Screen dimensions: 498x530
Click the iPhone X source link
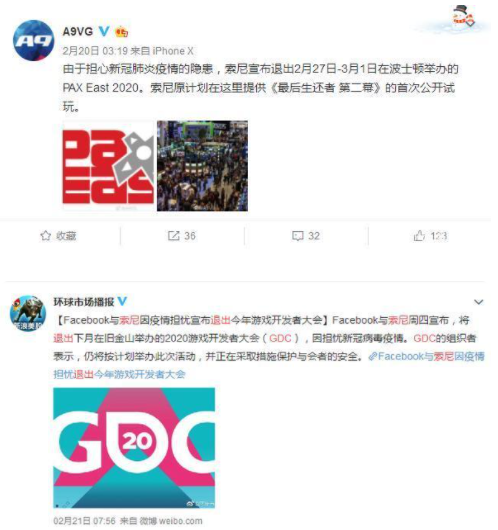pos(173,51)
